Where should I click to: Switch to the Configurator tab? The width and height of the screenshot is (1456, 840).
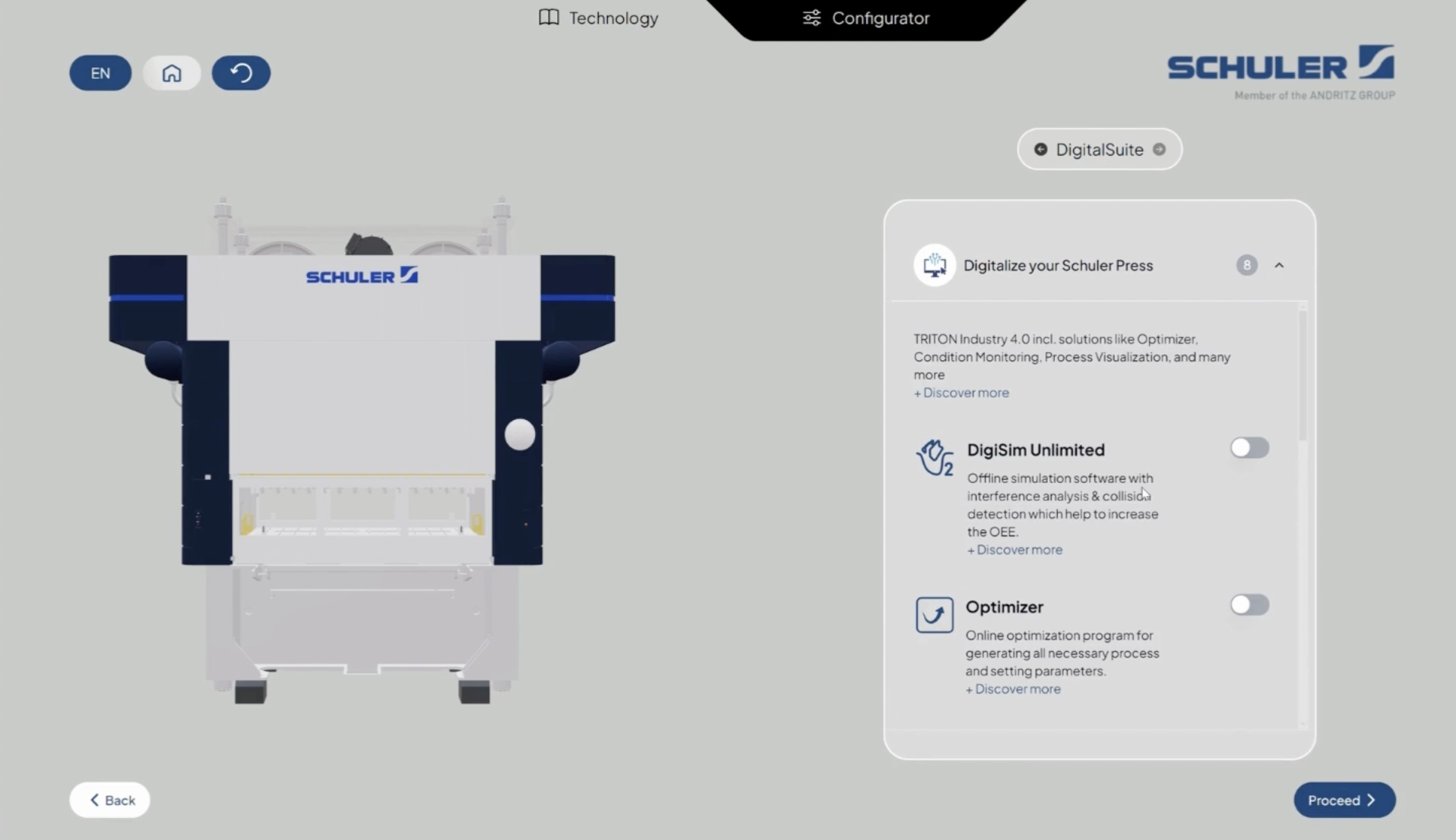pos(866,18)
